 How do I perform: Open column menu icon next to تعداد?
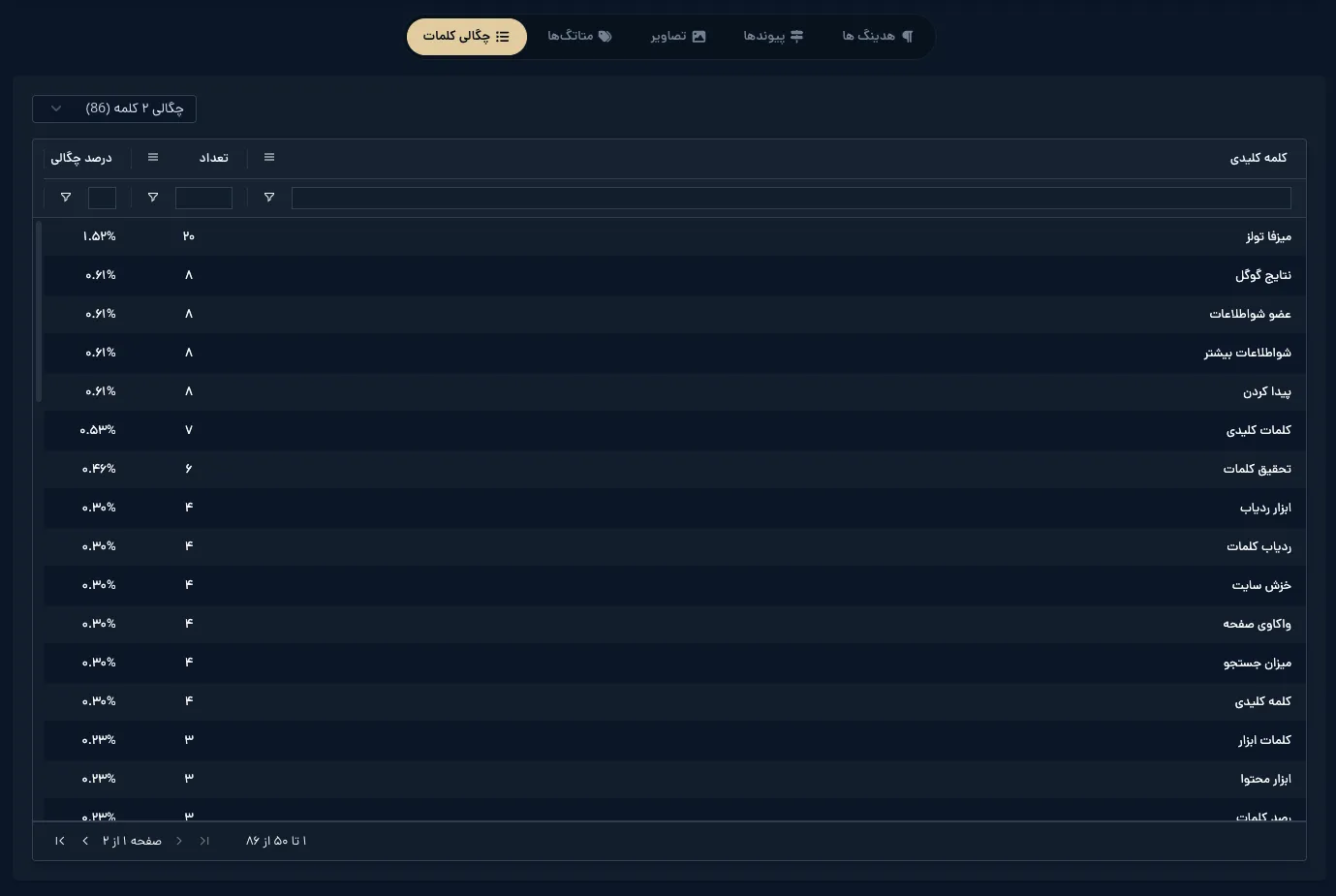click(x=153, y=158)
